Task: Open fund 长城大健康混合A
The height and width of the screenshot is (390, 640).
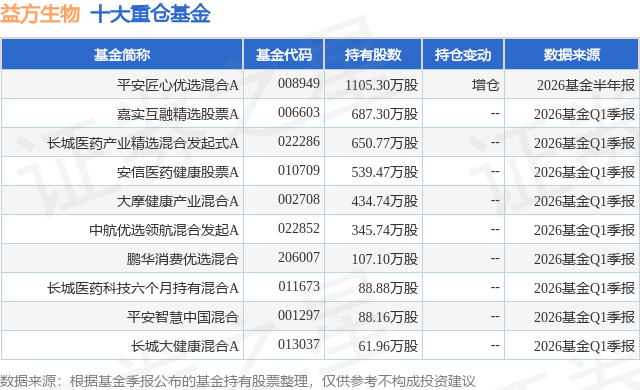Action: coord(184,346)
